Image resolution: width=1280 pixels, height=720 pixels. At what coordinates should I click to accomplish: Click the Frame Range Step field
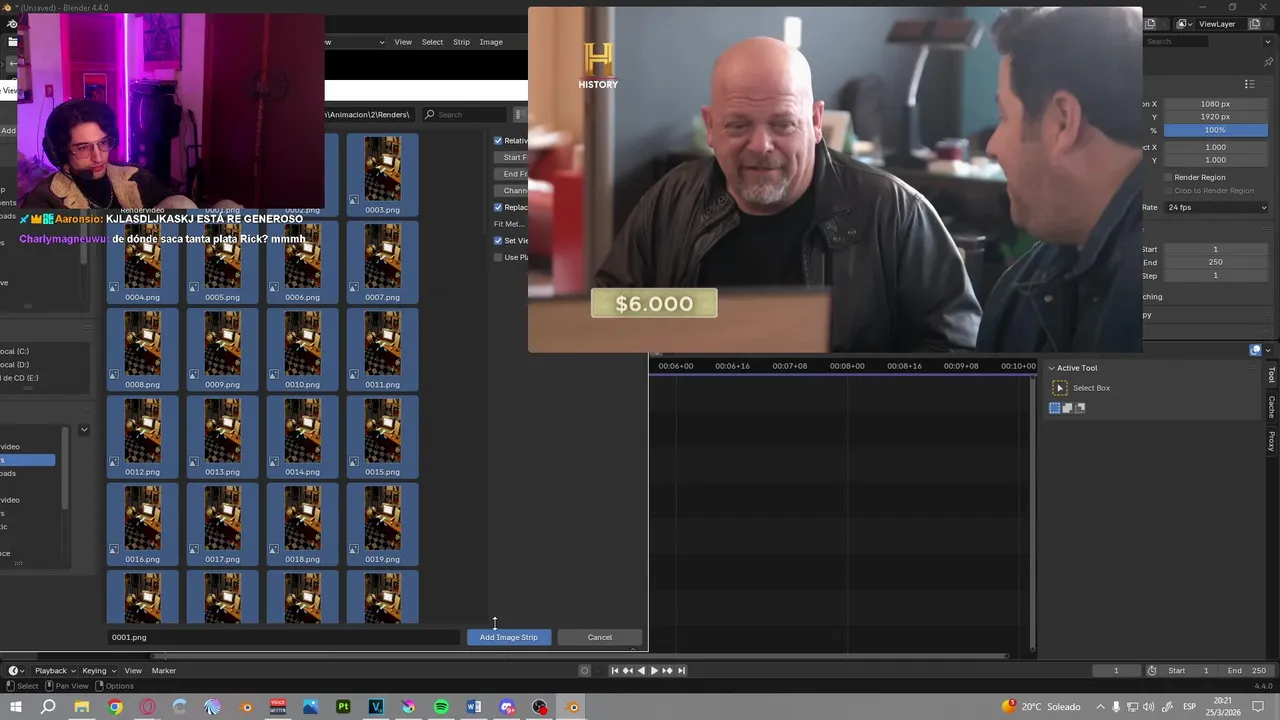pos(1215,275)
